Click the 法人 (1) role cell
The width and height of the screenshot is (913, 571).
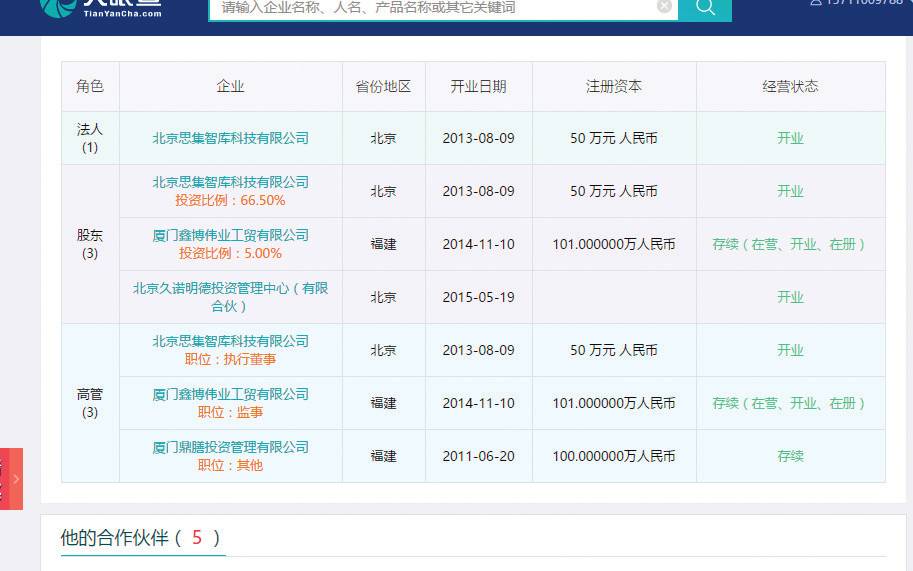point(90,138)
